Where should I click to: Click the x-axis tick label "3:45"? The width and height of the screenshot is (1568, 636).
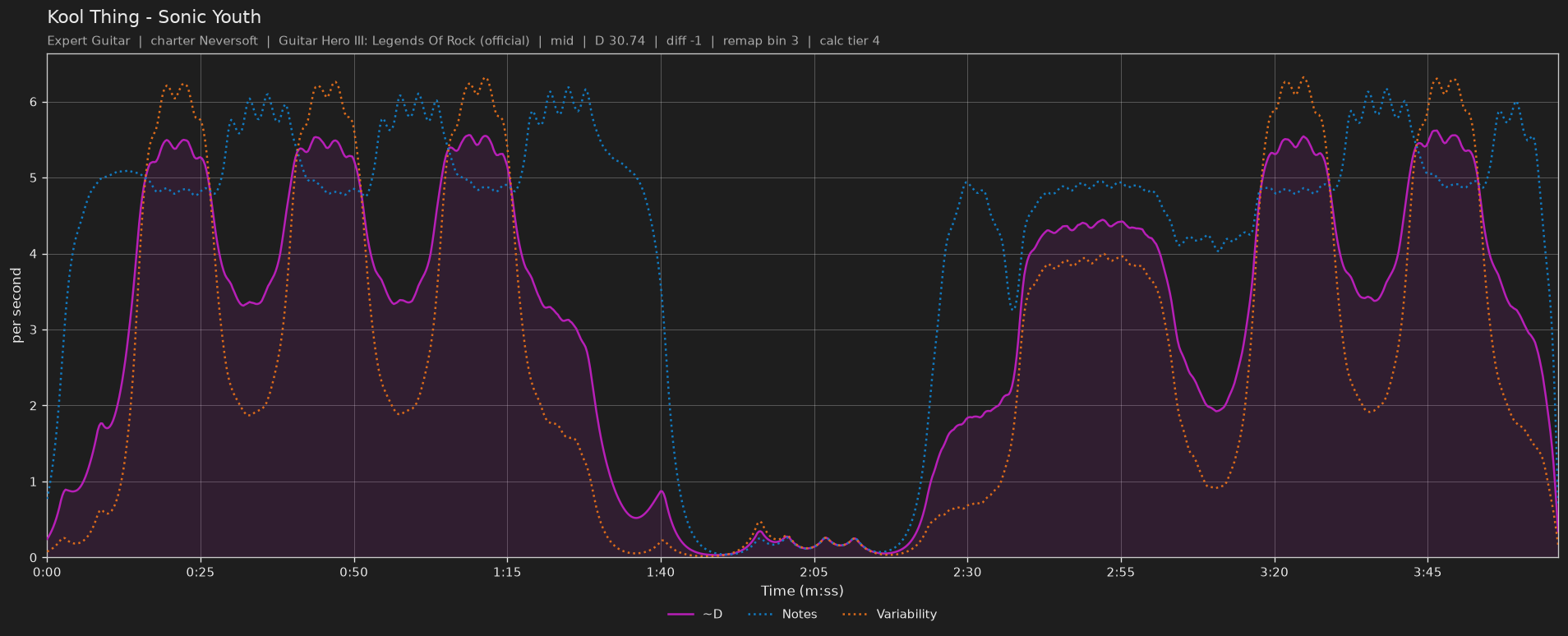click(x=1427, y=572)
